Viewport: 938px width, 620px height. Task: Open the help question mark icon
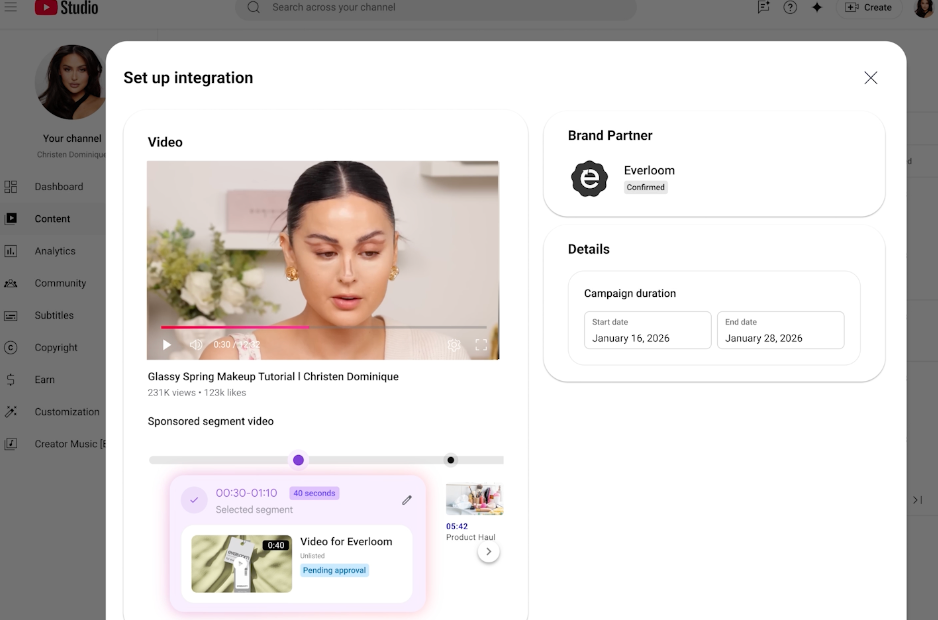click(790, 7)
